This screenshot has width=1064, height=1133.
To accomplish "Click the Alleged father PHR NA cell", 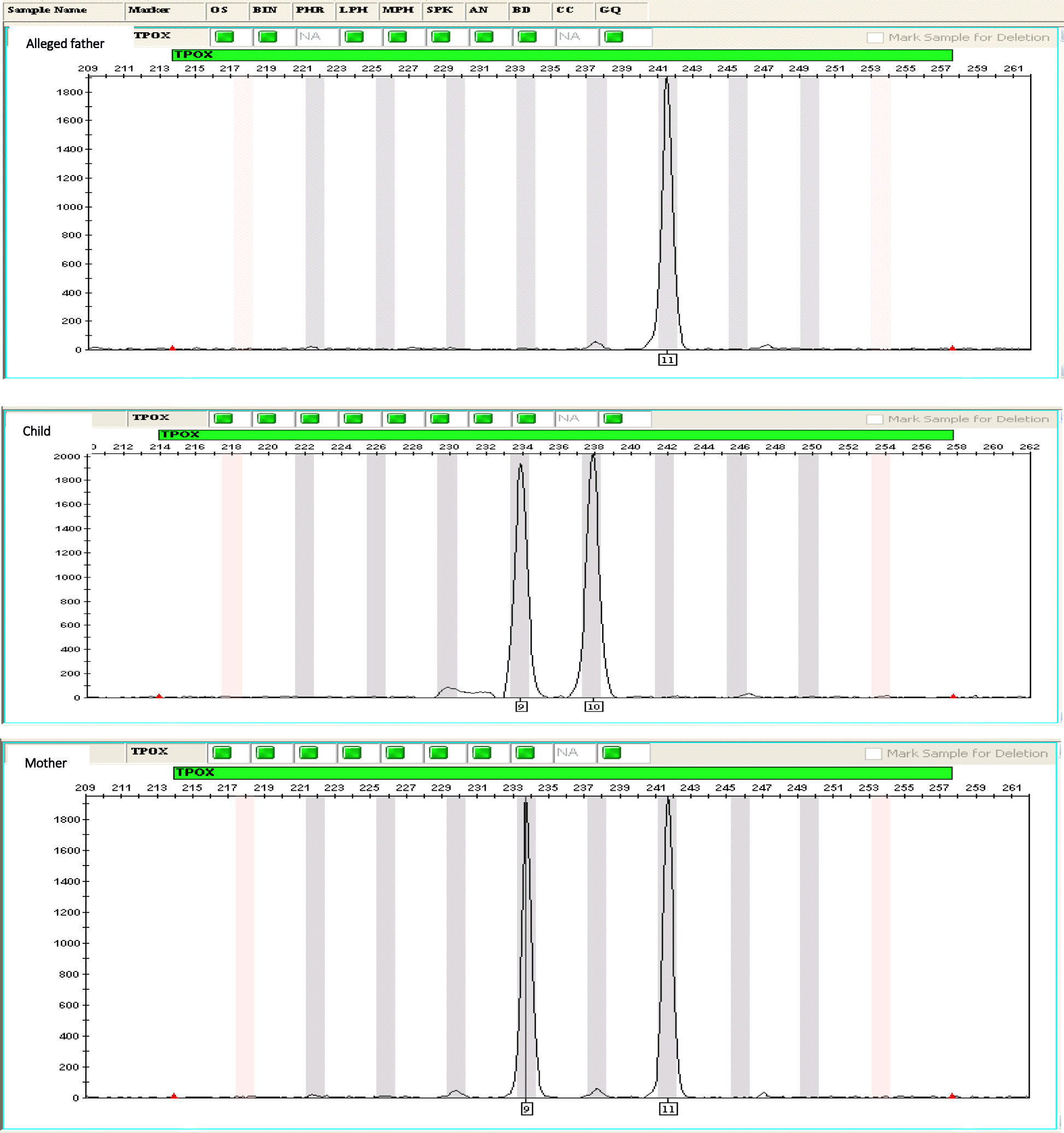I will (x=318, y=37).
